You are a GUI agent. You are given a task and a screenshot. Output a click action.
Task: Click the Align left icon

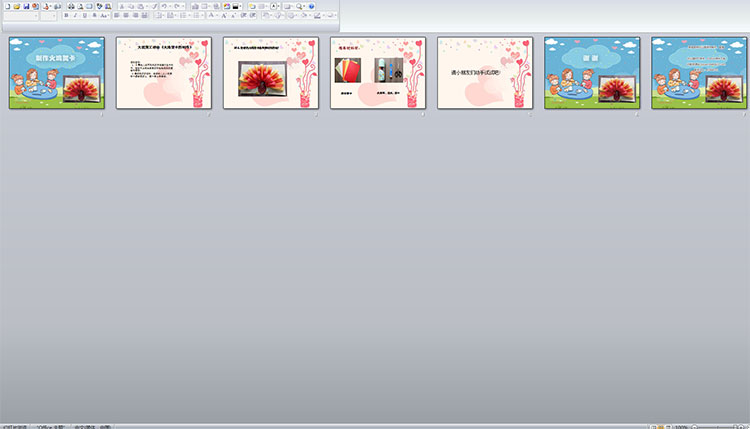point(116,16)
